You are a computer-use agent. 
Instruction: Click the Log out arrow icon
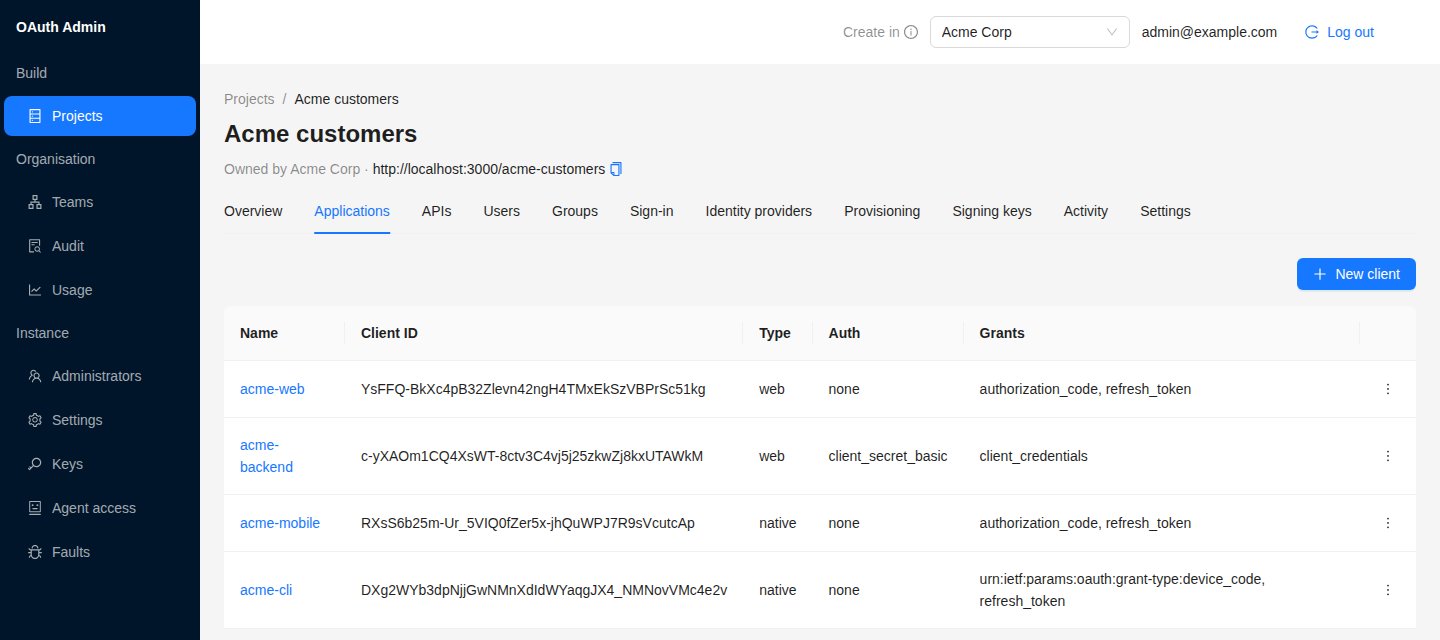(x=1312, y=32)
